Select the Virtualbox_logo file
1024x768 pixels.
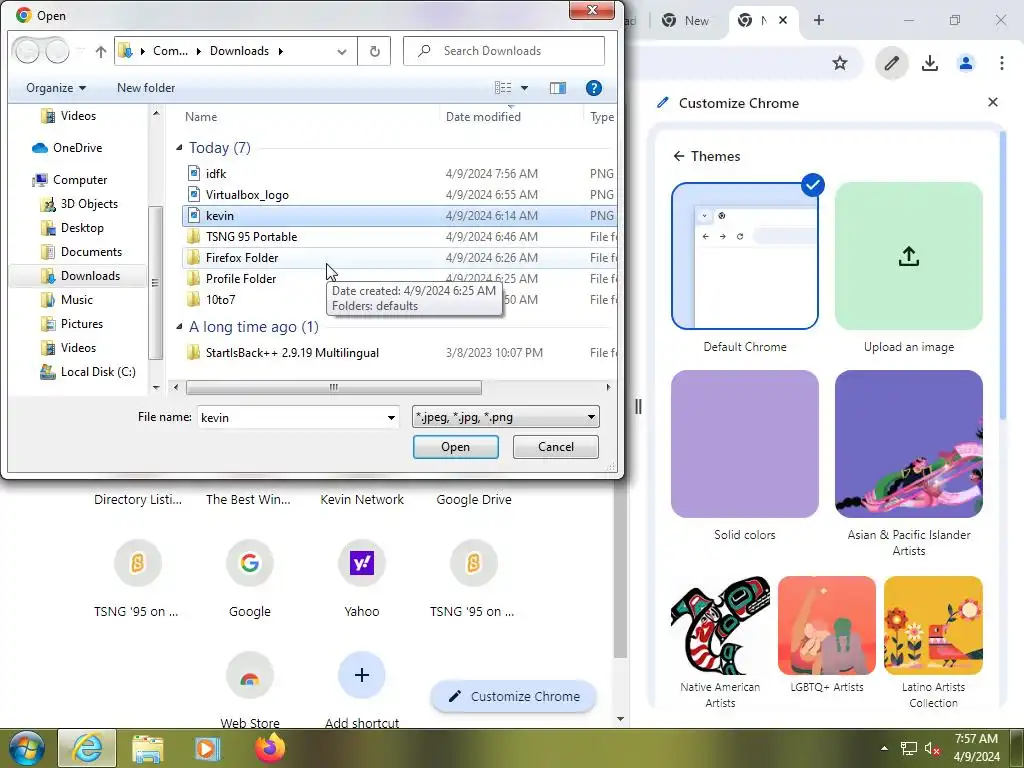click(x=399, y=195)
